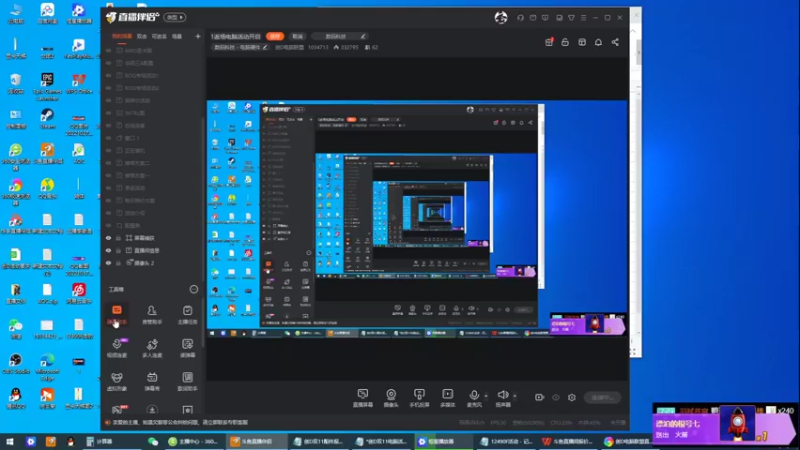Click the rocket gift notification banner

pos(725,425)
